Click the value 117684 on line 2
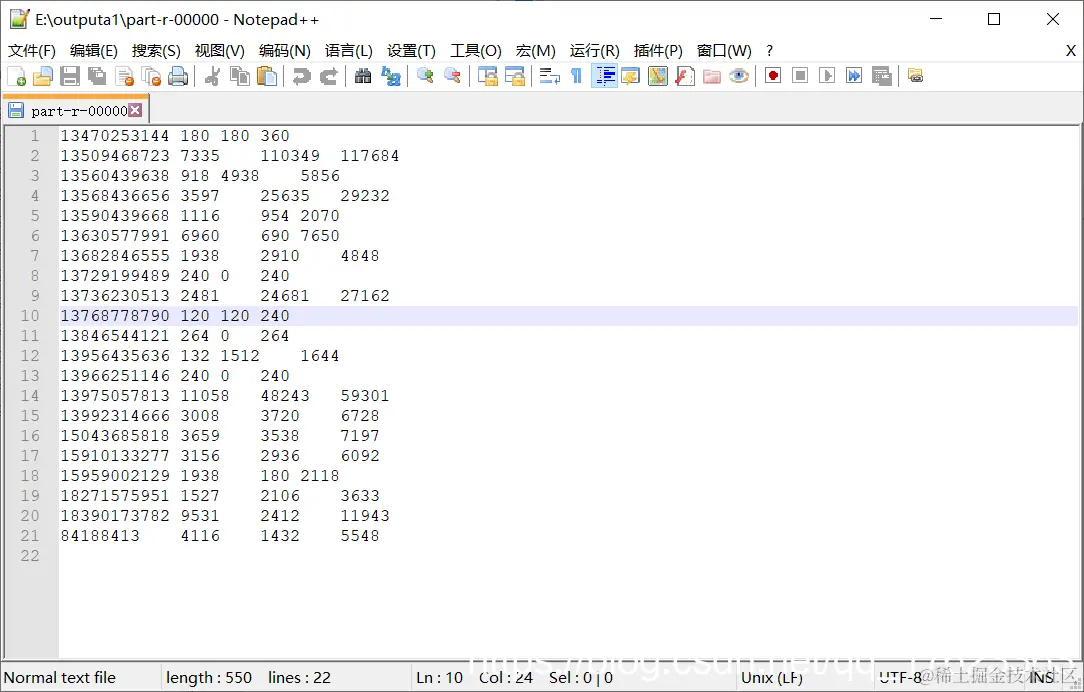1084x692 pixels. (369, 156)
